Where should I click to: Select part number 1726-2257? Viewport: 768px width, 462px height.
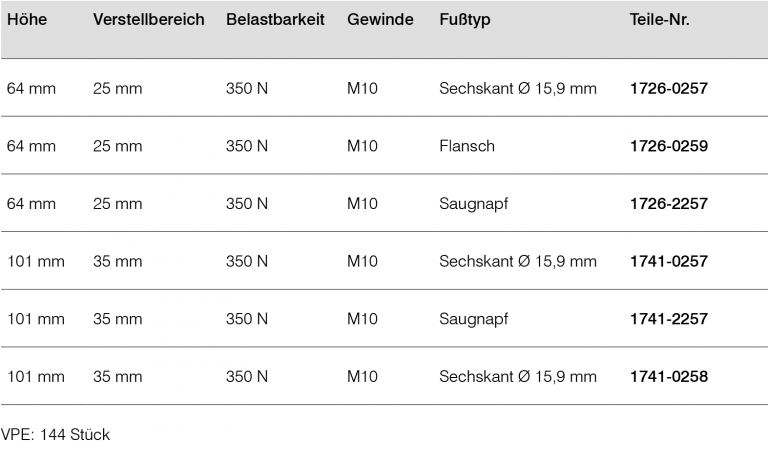669,204
